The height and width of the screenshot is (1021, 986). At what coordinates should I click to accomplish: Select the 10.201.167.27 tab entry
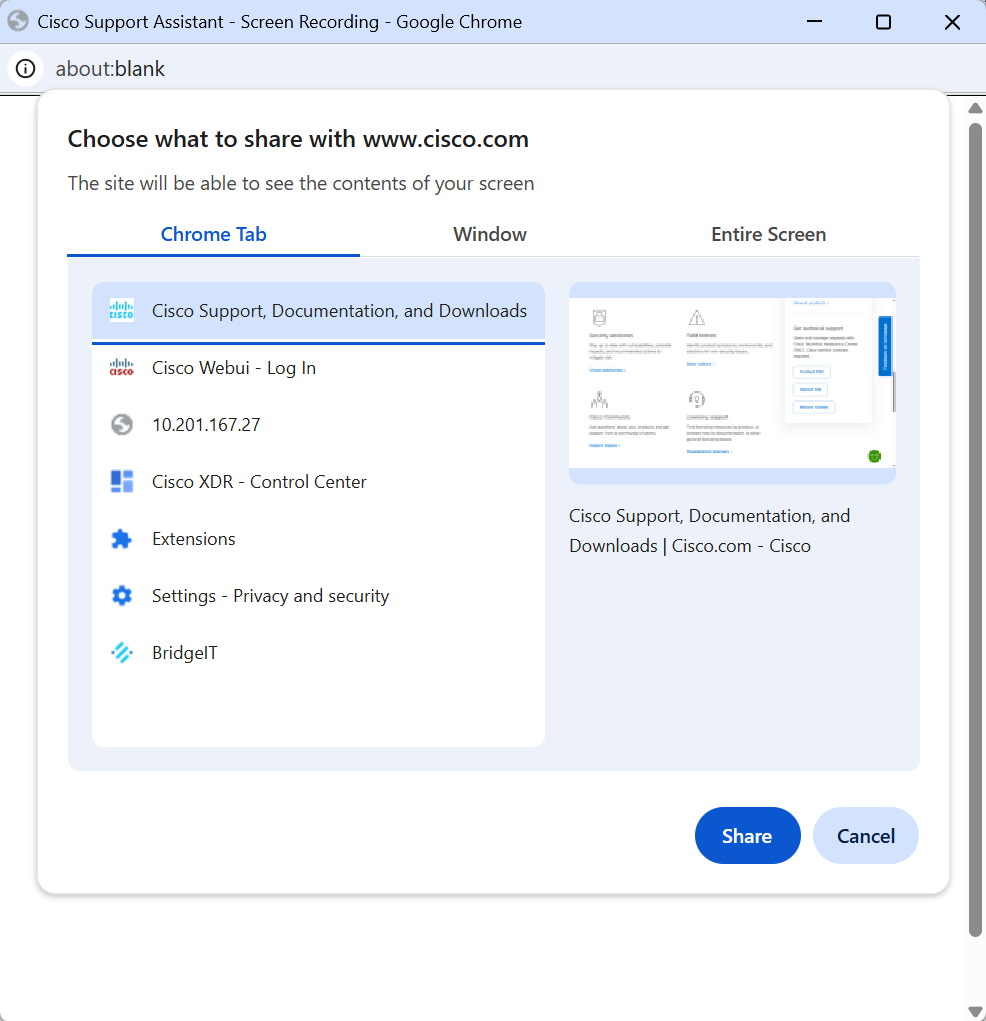click(318, 425)
